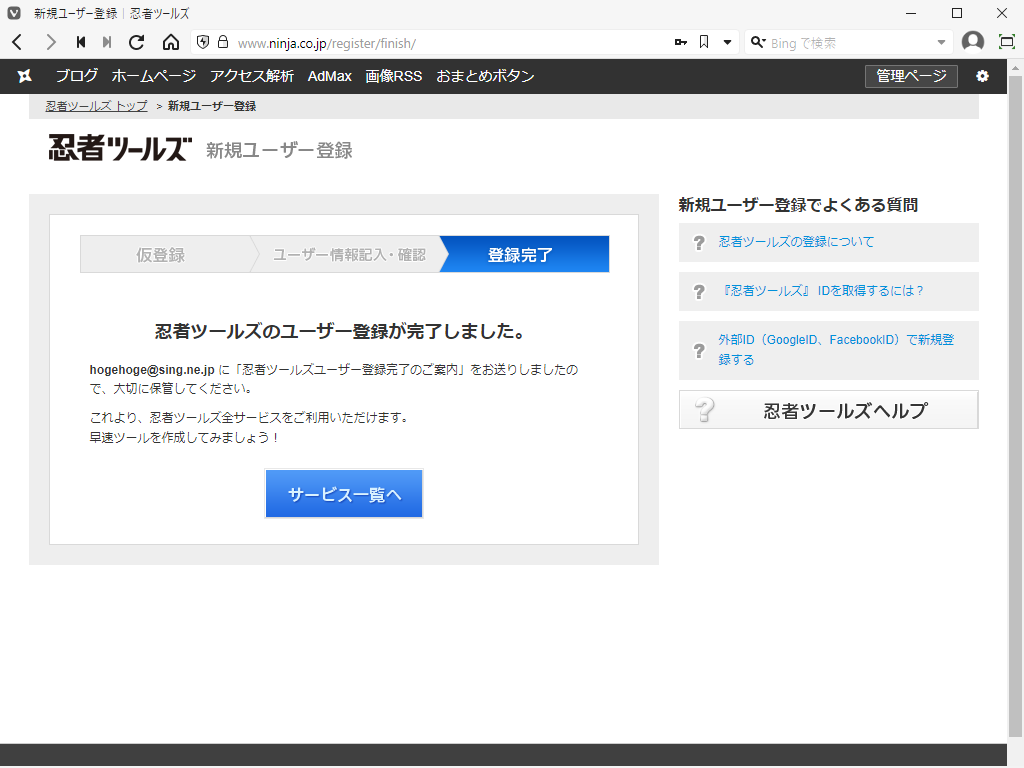Click the padlock site security icon
The height and width of the screenshot is (768, 1024).
click(x=223, y=42)
